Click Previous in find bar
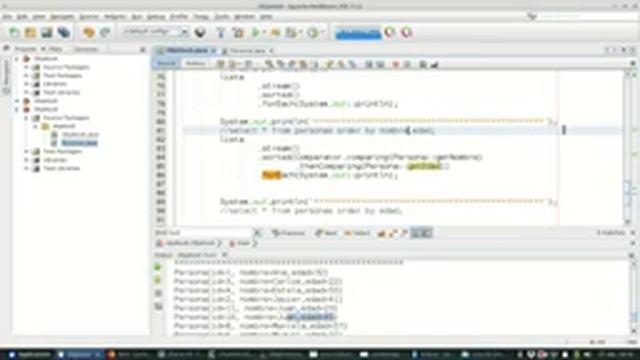The image size is (640, 360). (289, 233)
